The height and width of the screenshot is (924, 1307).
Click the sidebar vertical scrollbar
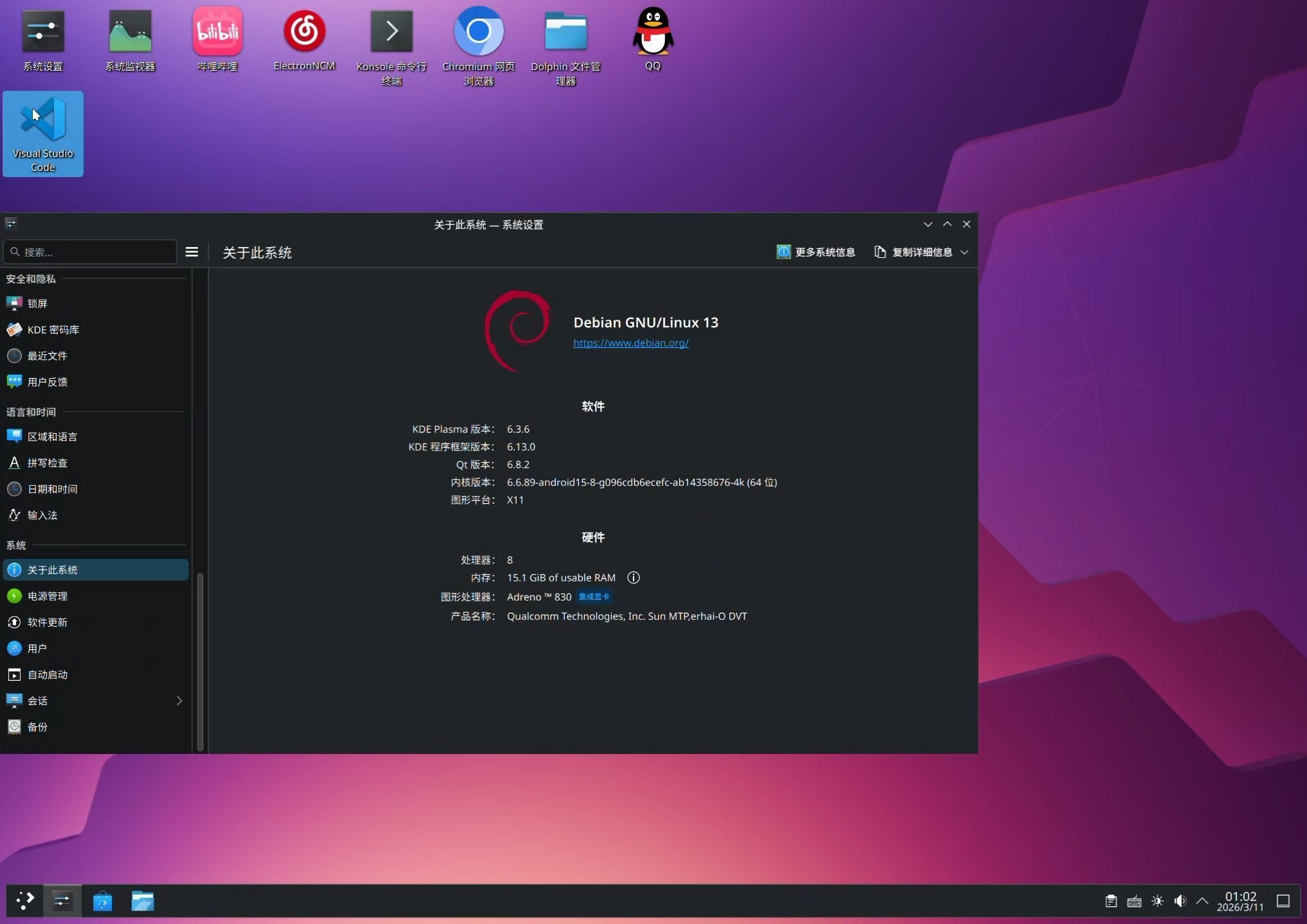click(x=200, y=661)
